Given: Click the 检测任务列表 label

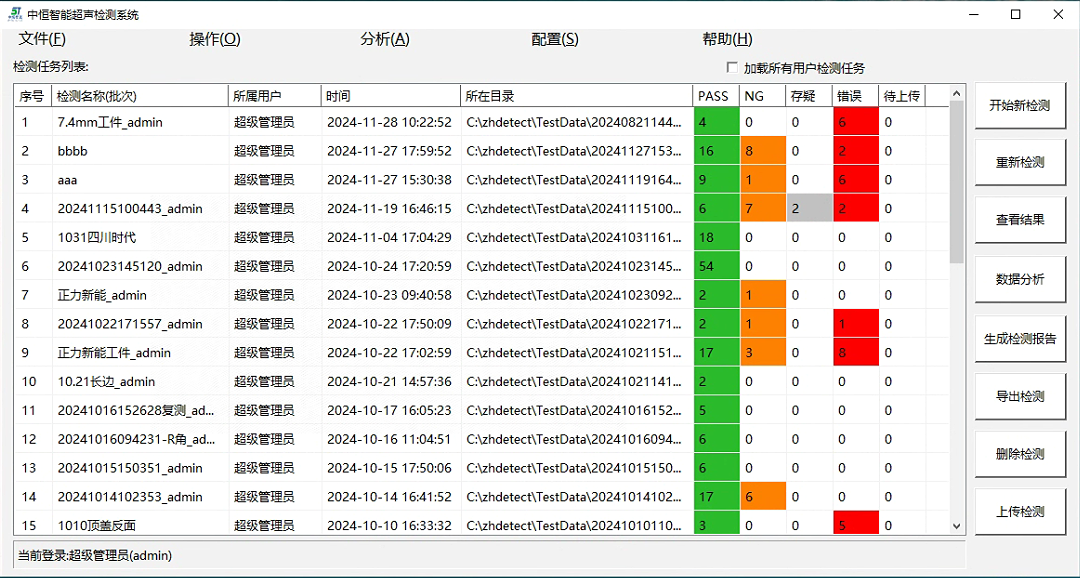Looking at the screenshot, I should [51, 67].
